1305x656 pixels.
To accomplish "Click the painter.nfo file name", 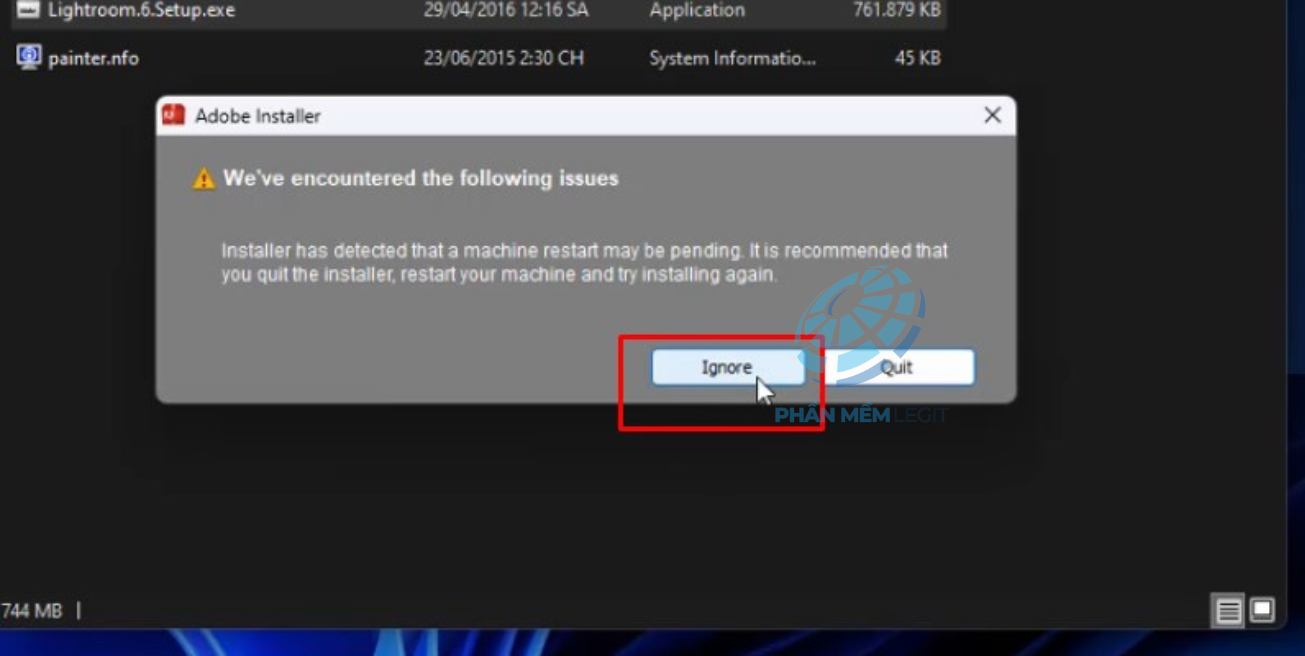I will [93, 58].
